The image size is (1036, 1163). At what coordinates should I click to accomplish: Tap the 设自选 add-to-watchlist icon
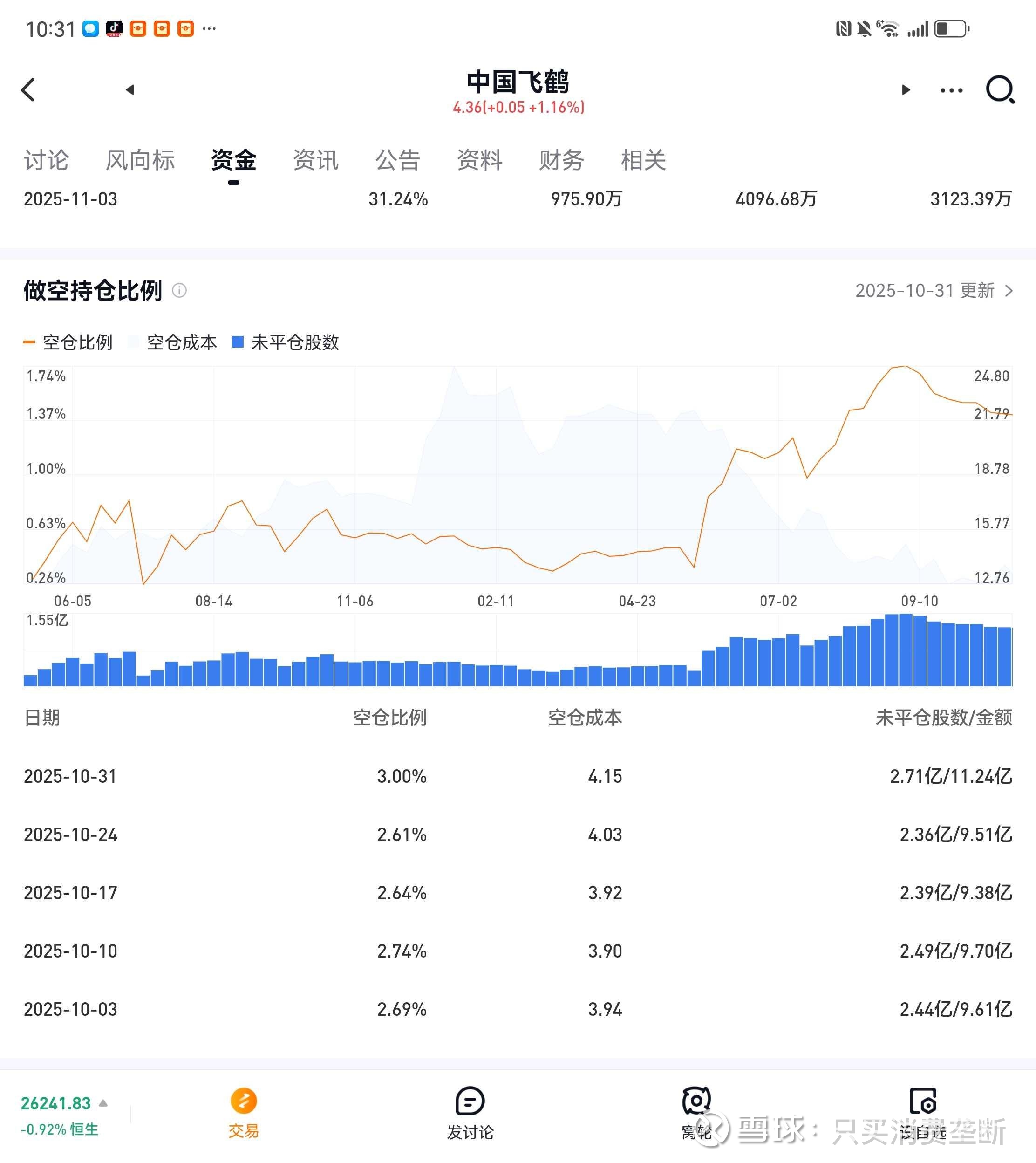point(922,1101)
